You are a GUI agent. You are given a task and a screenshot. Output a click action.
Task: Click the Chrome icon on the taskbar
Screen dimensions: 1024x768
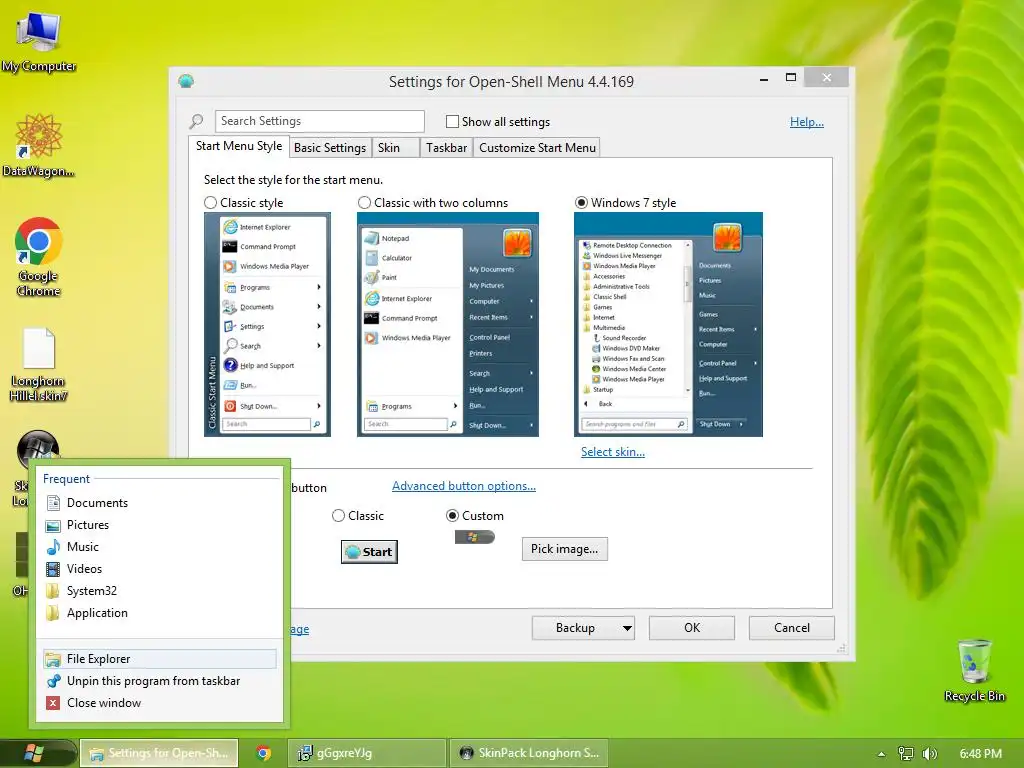pos(264,753)
